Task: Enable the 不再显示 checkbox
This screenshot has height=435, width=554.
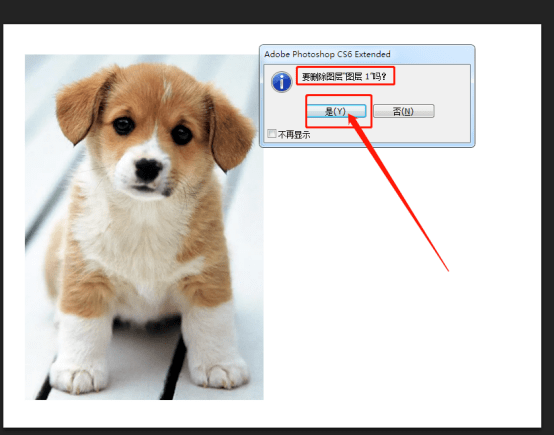Action: pos(272,134)
